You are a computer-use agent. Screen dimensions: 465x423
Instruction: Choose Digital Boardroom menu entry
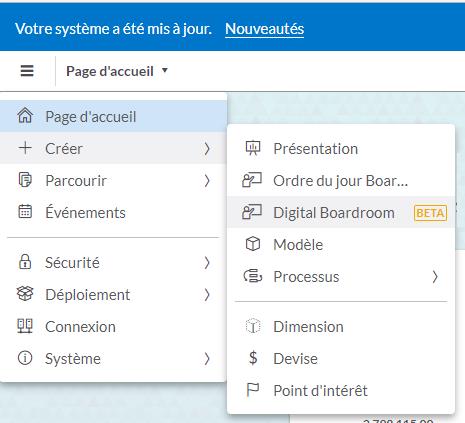click(x=341, y=212)
